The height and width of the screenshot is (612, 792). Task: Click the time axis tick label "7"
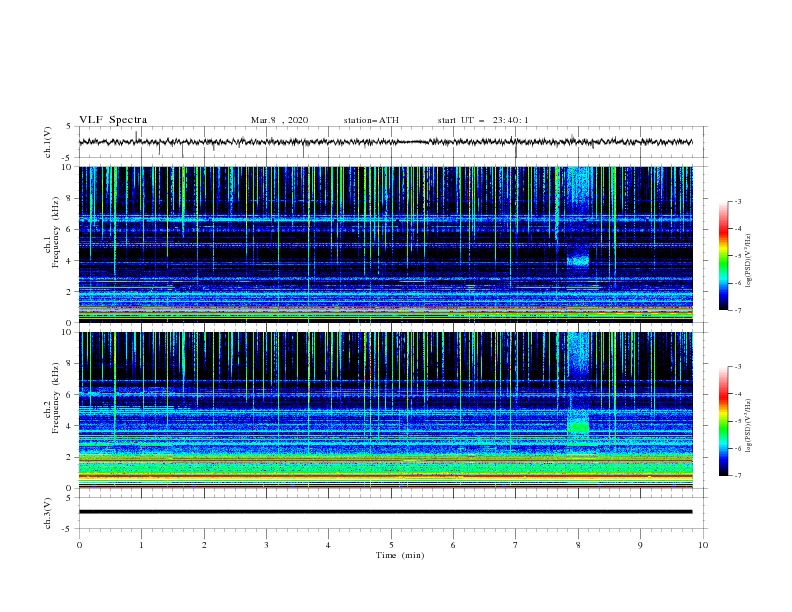point(516,545)
